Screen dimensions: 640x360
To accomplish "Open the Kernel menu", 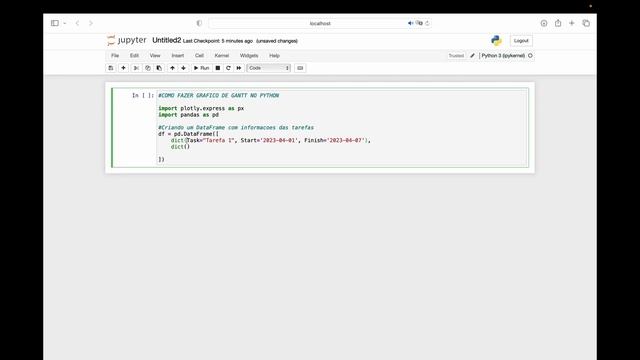I will [222, 56].
